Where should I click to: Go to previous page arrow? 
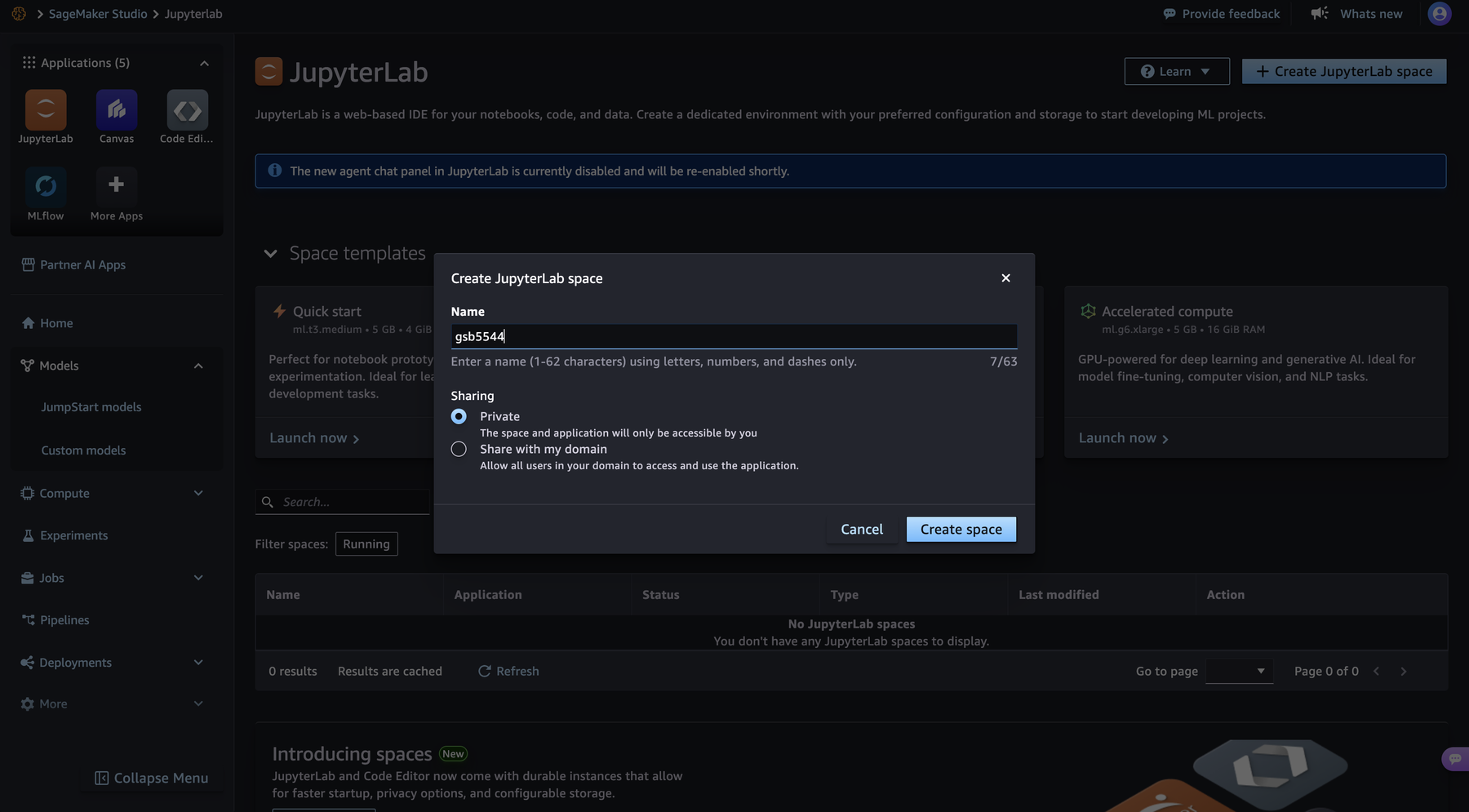pyautogui.click(x=1377, y=671)
